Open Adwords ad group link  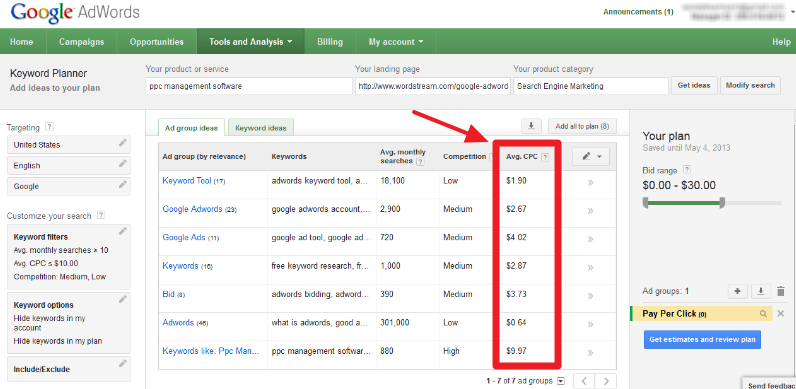pyautogui.click(x=178, y=322)
